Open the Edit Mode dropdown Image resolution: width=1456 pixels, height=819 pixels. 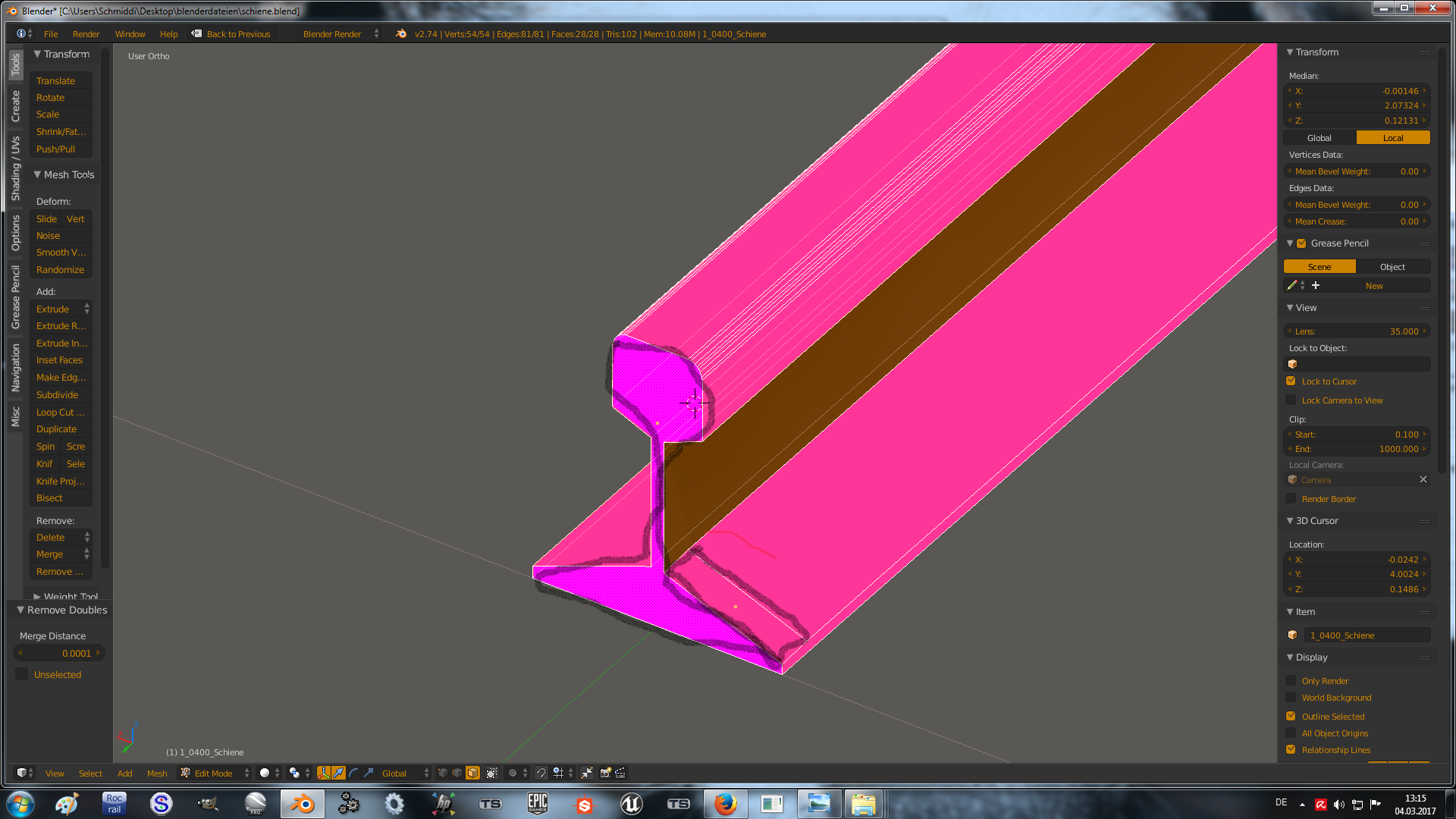215,773
